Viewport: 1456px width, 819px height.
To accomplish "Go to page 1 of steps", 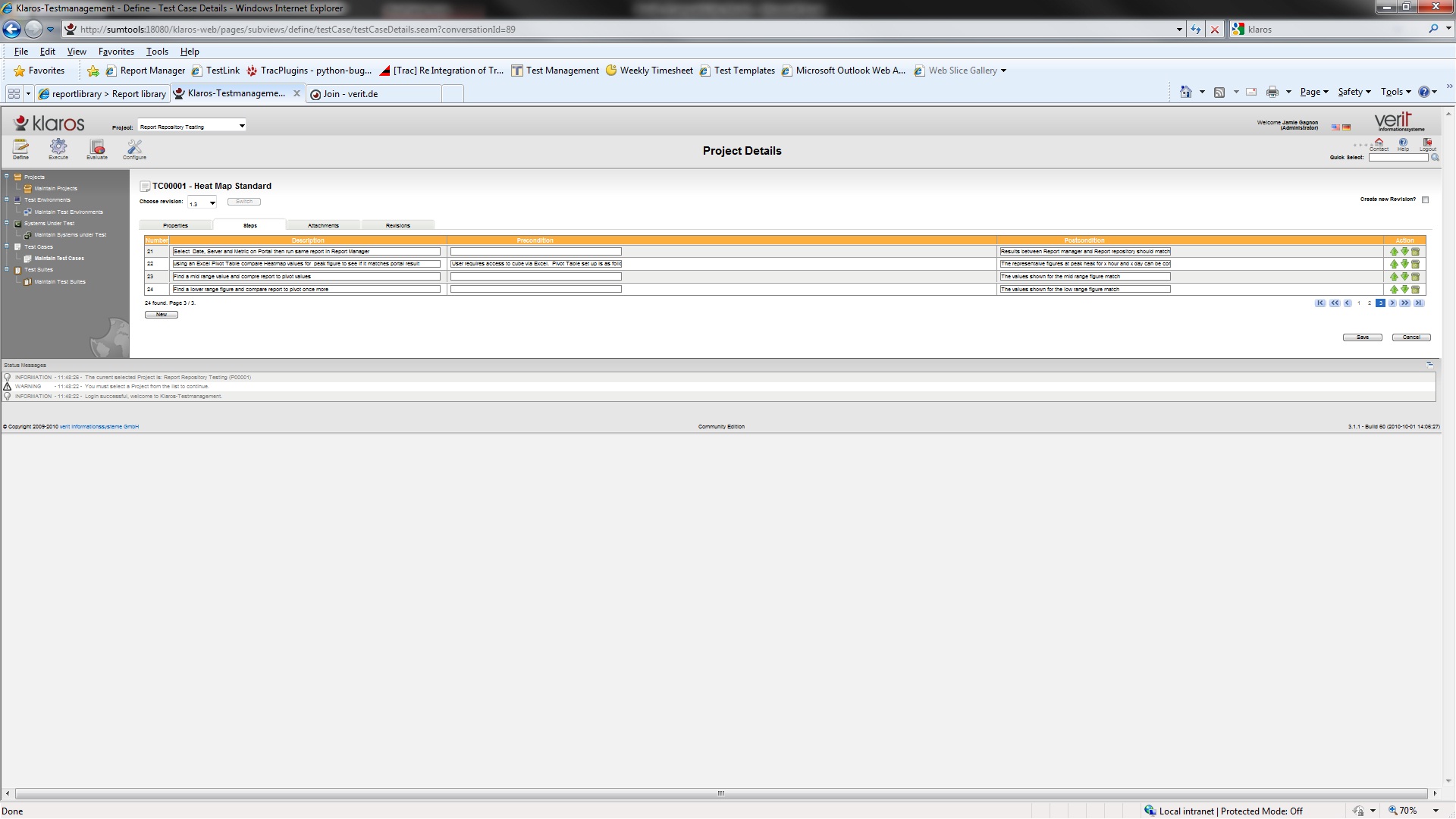I will click(1359, 303).
